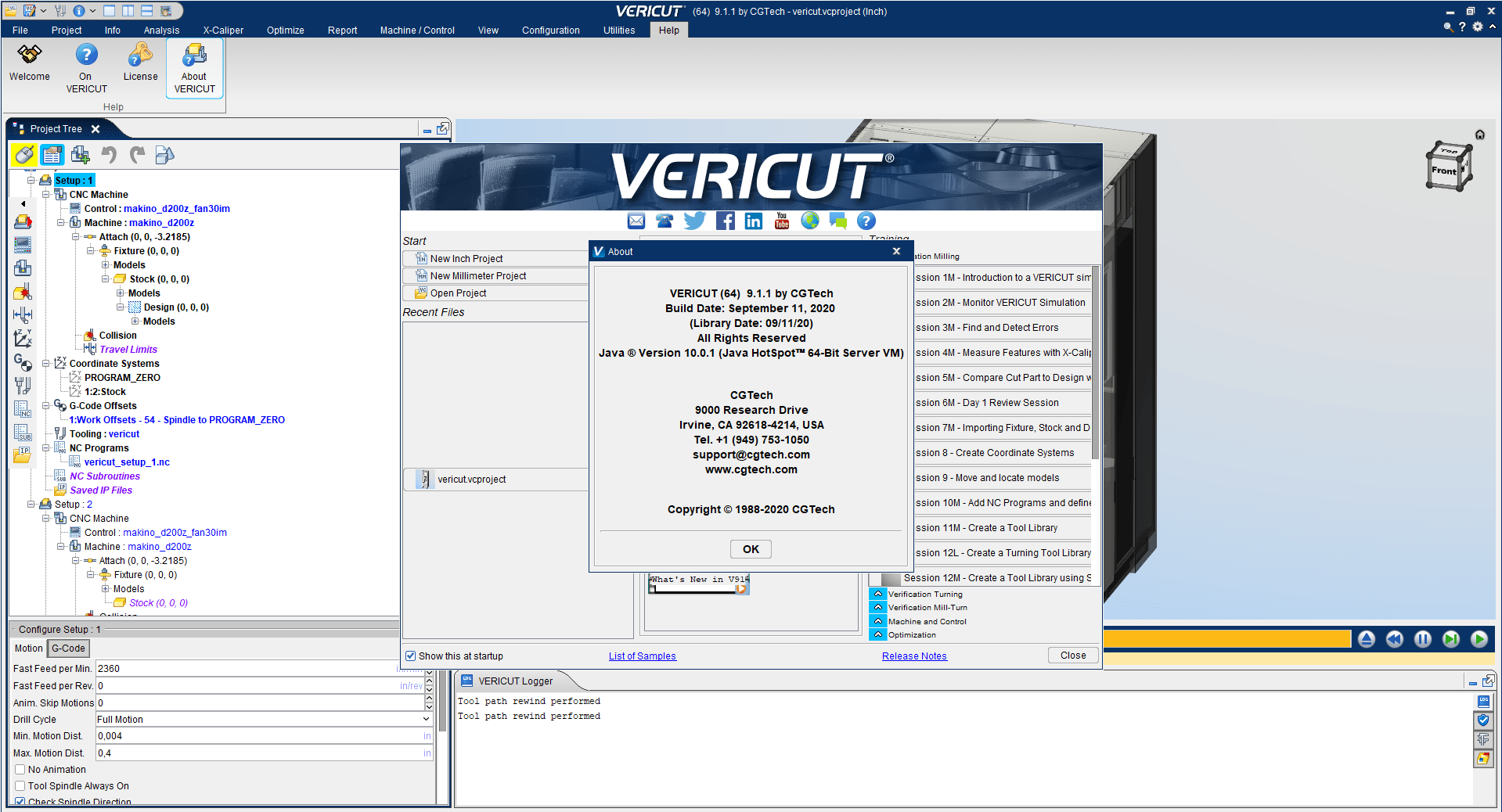
Task: Close the About dialog with the X
Action: [897, 251]
